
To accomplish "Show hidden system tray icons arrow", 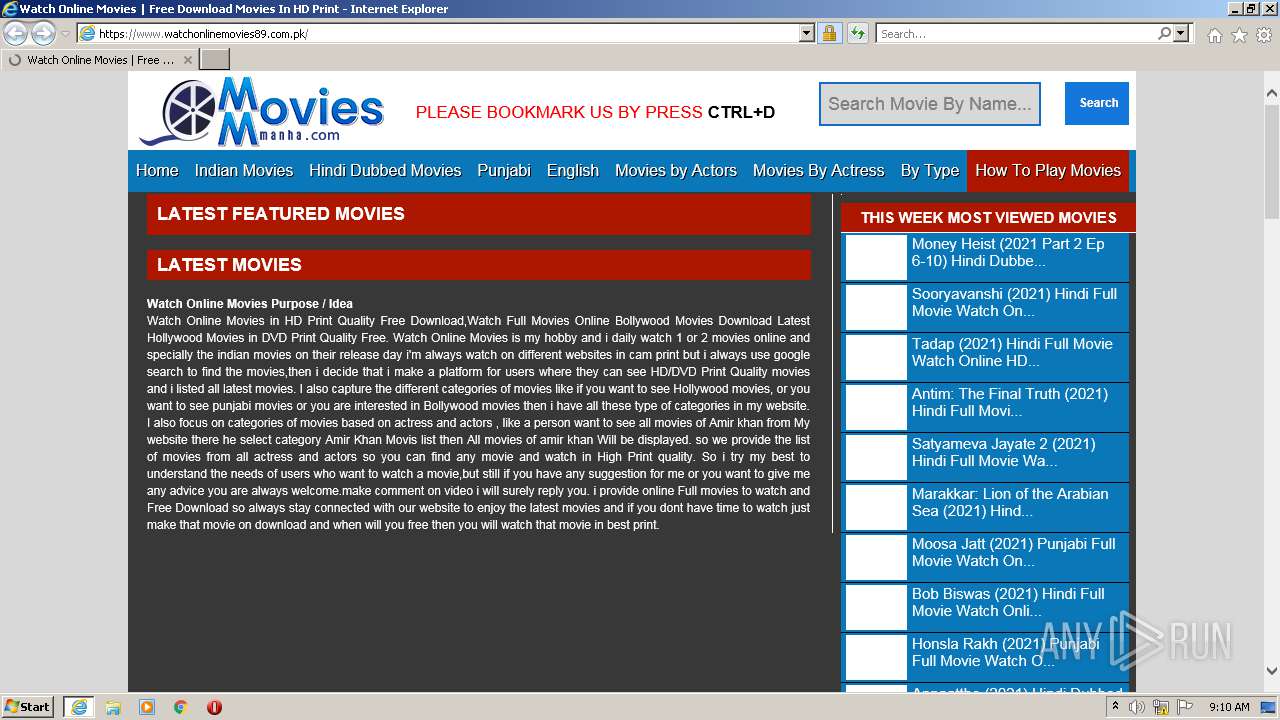I will pos(1115,706).
